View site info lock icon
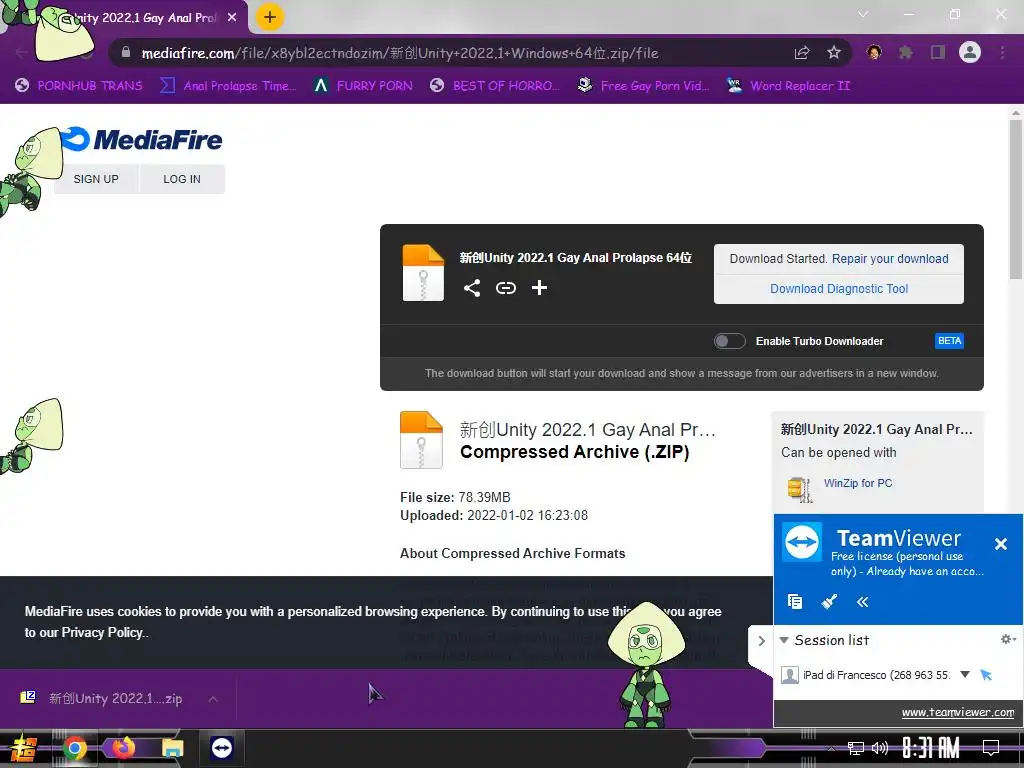1024x768 pixels. pos(126,52)
